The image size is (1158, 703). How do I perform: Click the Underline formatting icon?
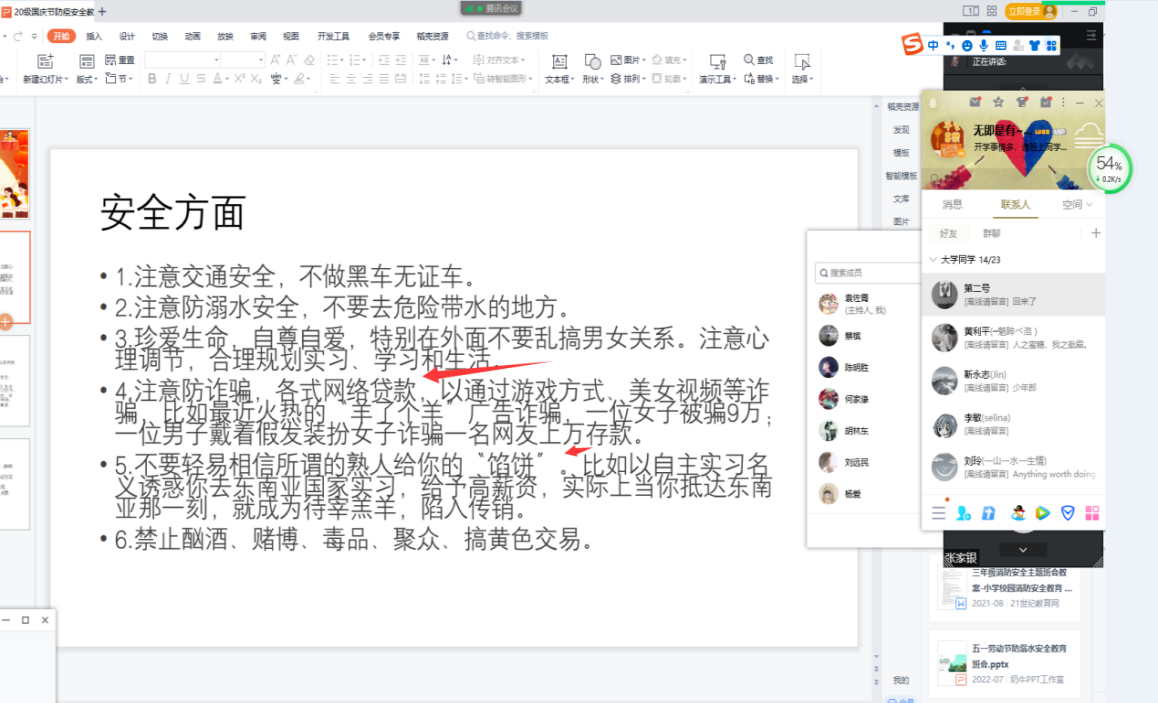coord(184,79)
